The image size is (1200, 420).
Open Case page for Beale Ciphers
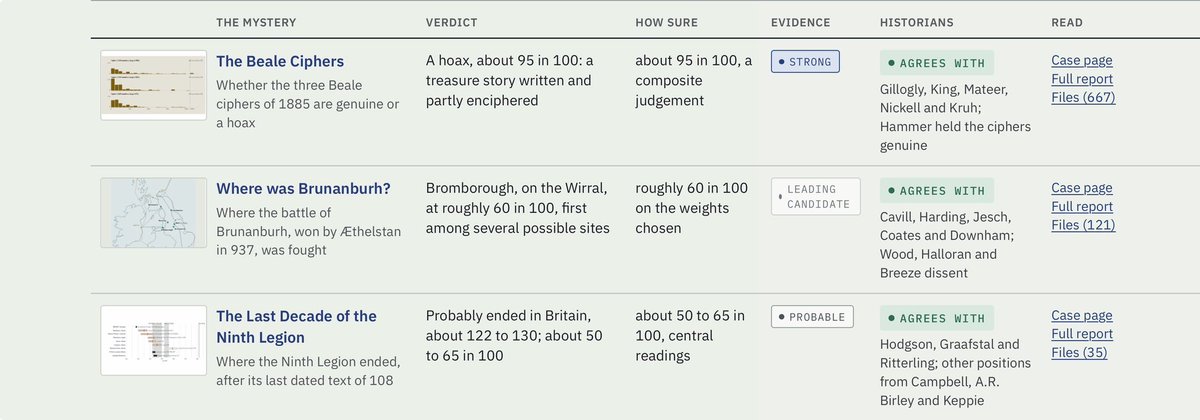[x=1082, y=60]
